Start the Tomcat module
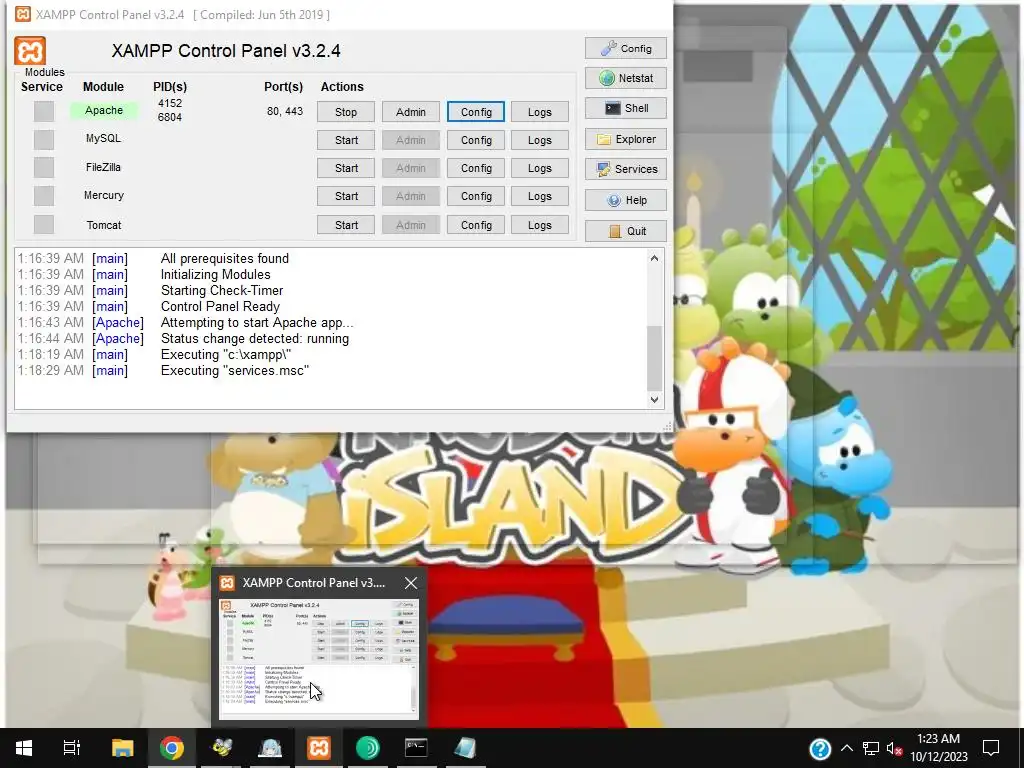The image size is (1024, 768). pyautogui.click(x=346, y=225)
